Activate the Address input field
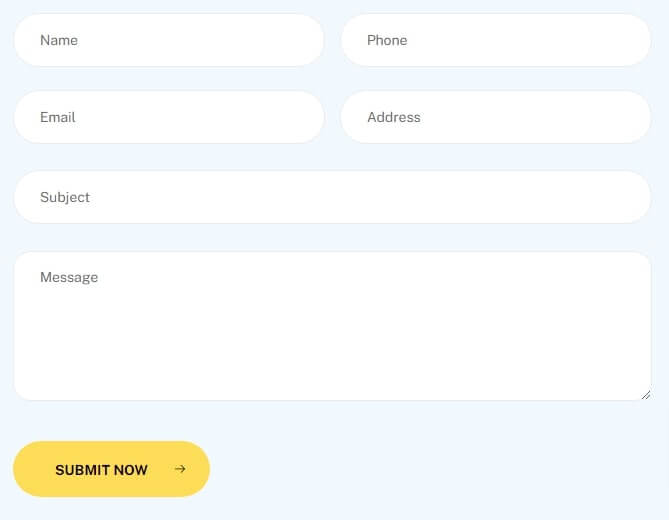The image size is (669, 520). [x=496, y=117]
